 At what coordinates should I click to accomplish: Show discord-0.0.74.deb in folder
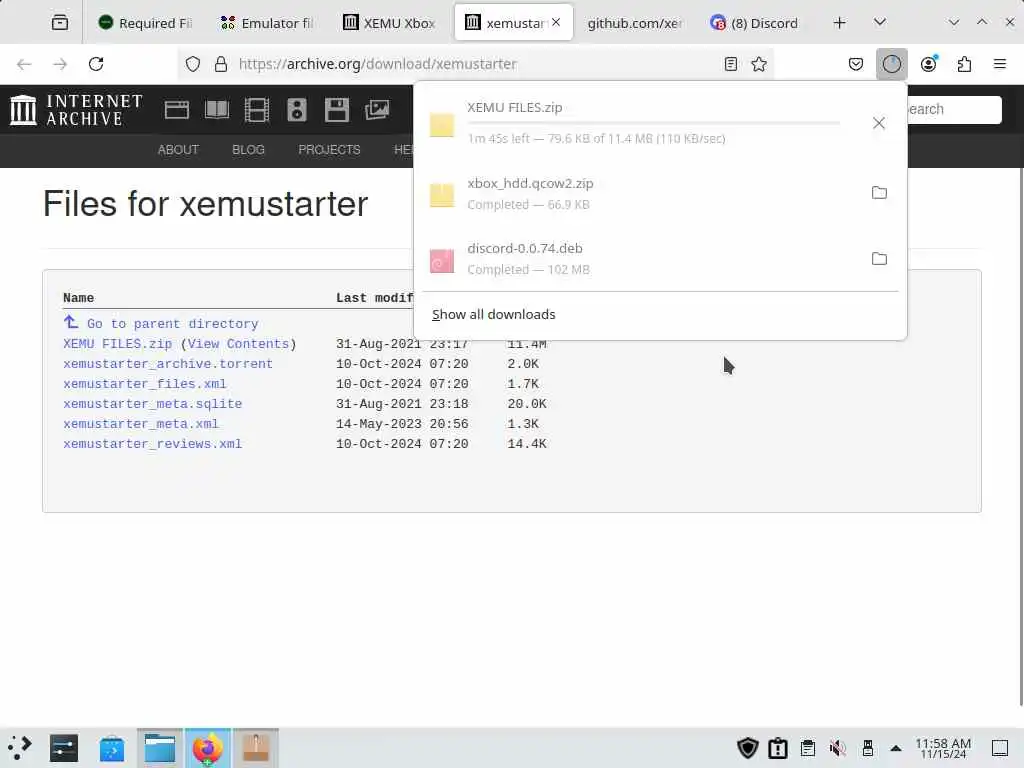point(879,259)
